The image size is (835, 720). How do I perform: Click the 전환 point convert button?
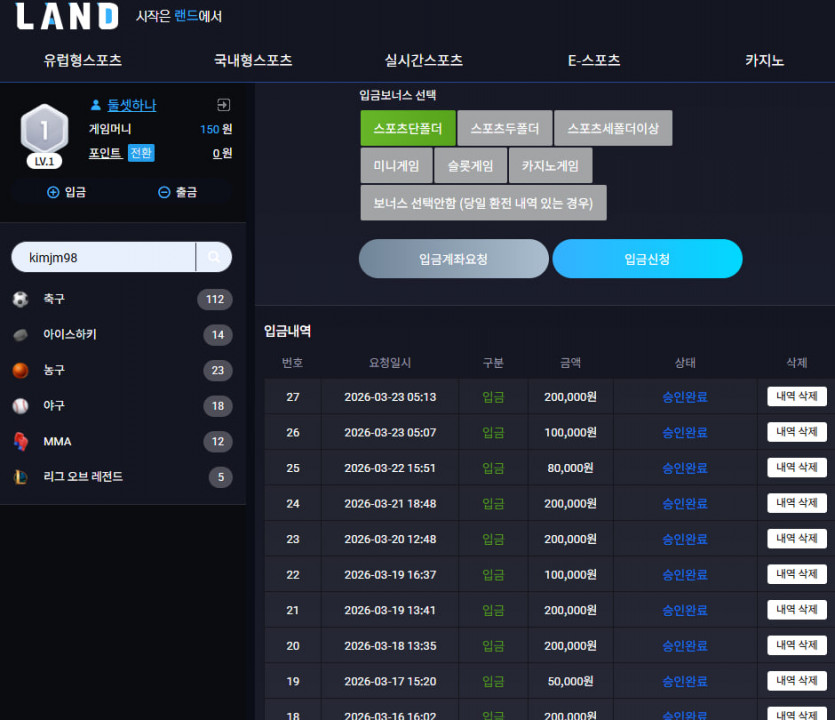click(x=141, y=153)
